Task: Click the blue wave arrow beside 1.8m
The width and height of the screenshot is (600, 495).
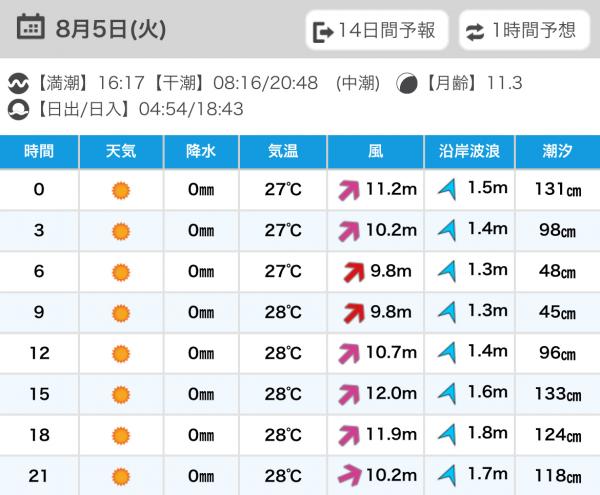Action: click(x=447, y=435)
